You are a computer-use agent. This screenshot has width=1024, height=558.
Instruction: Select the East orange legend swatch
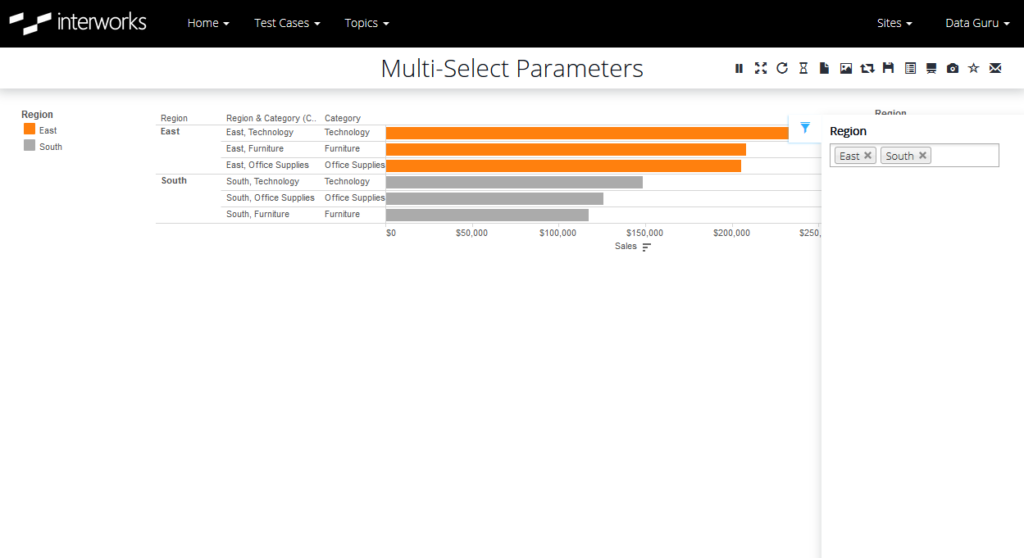pos(29,129)
